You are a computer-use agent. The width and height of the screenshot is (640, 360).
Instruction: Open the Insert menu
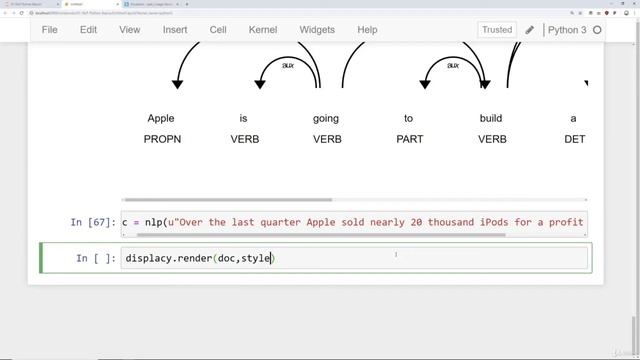point(175,30)
